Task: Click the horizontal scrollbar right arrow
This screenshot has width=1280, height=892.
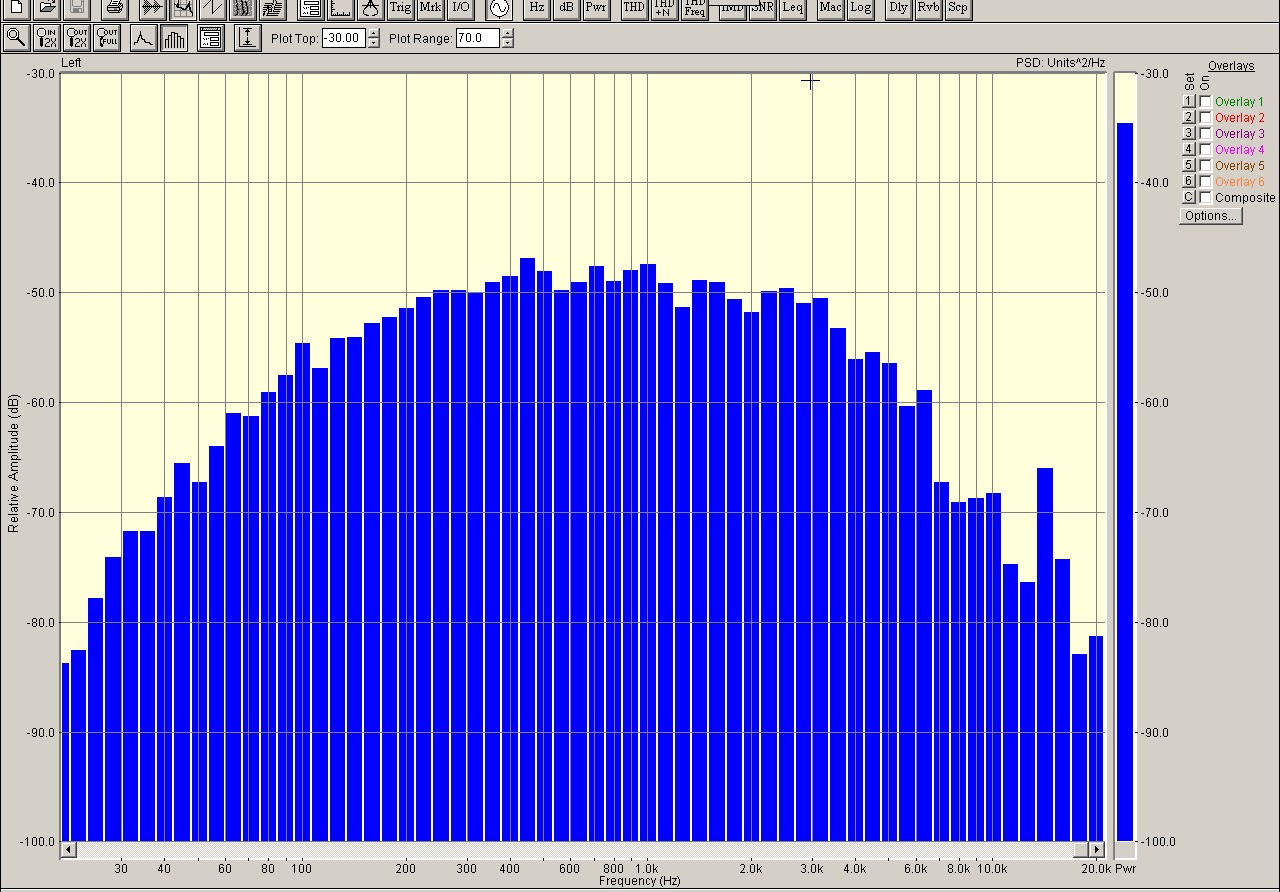Action: (x=1097, y=850)
